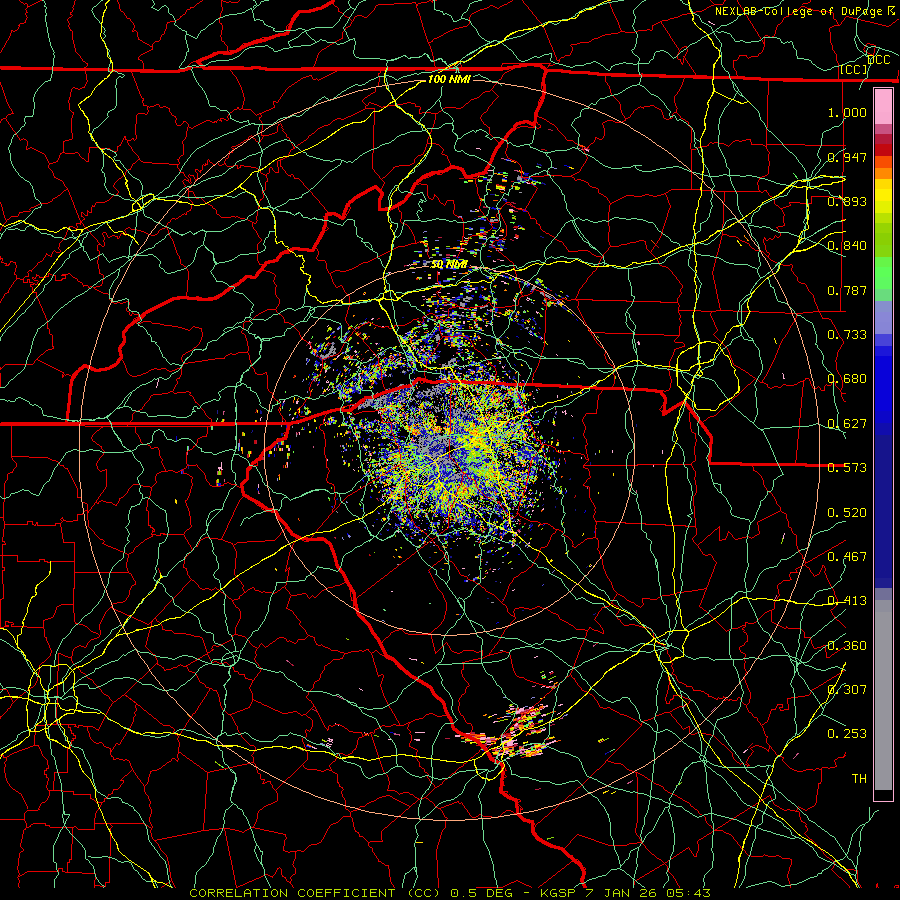Screen dimensions: 900x900
Task: Select the 0.893 legend value
Action: pos(847,201)
